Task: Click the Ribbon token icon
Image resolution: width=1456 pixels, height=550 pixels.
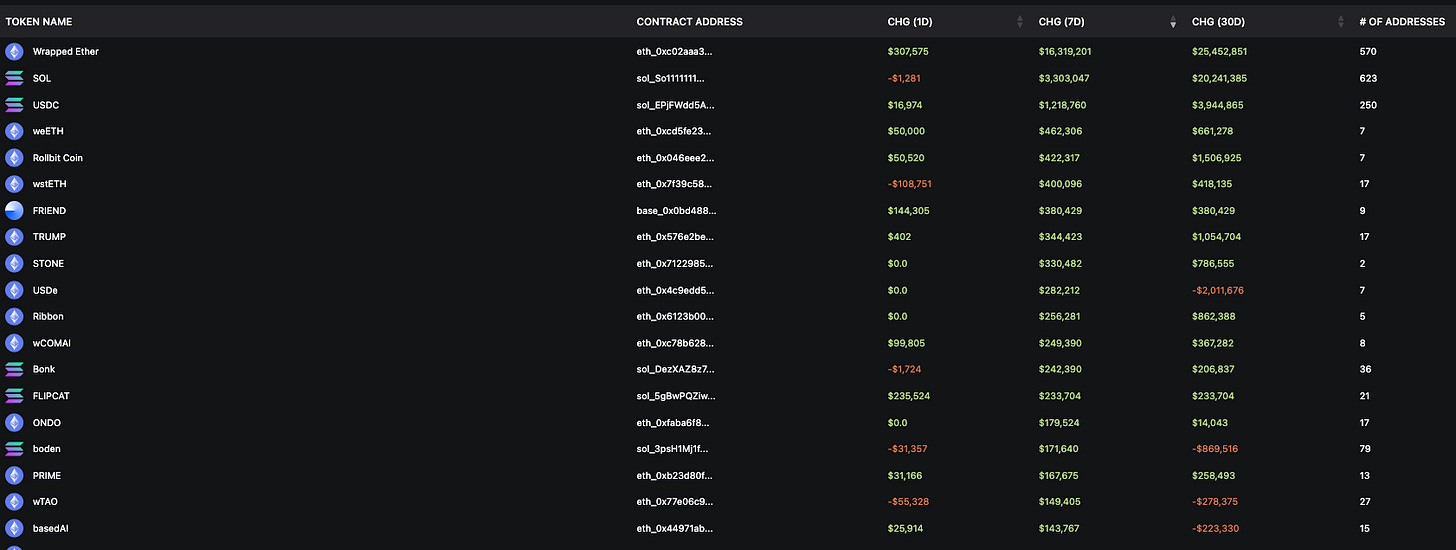Action: (14, 316)
